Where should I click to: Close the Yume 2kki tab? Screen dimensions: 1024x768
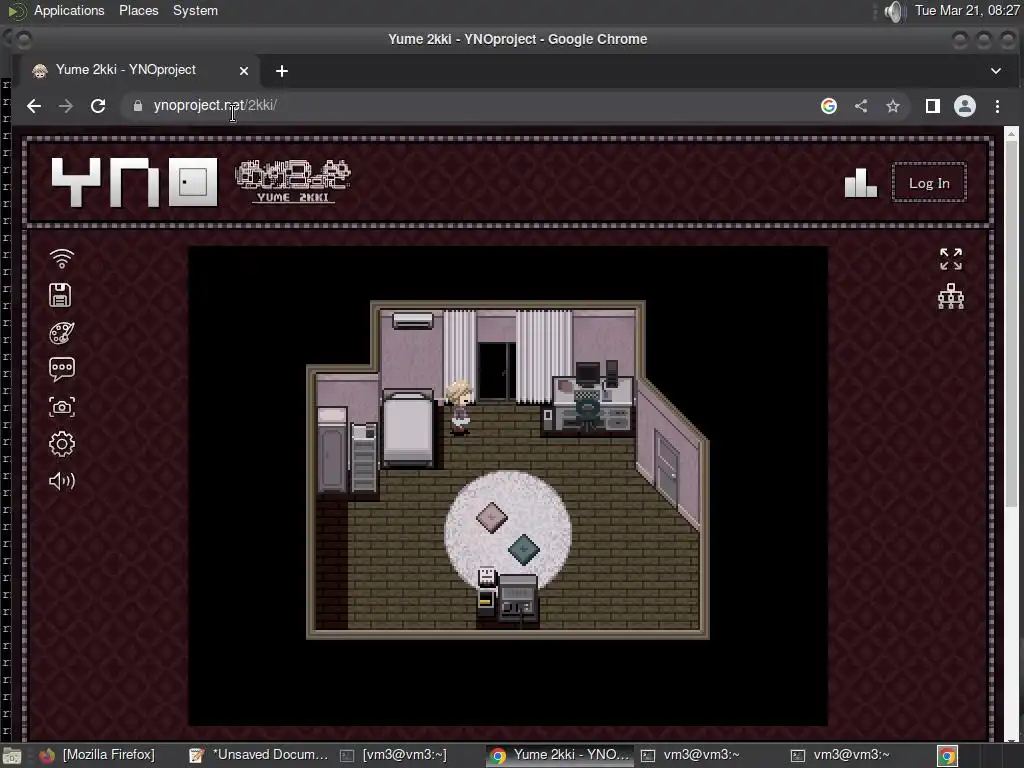pyautogui.click(x=244, y=71)
